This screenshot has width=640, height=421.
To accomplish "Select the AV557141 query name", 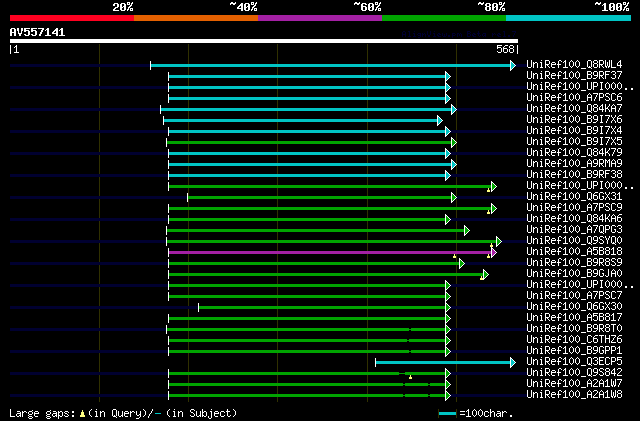I will (37, 32).
